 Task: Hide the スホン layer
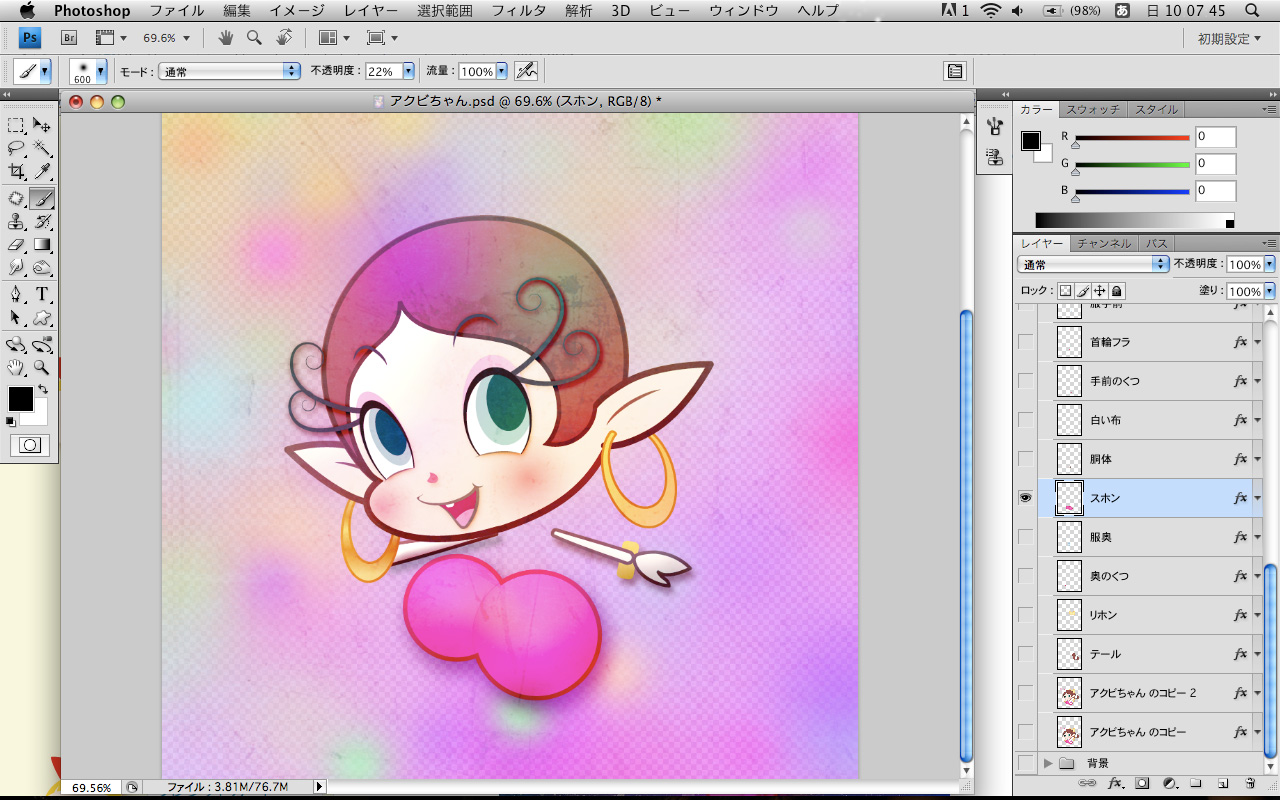pyautogui.click(x=1025, y=498)
